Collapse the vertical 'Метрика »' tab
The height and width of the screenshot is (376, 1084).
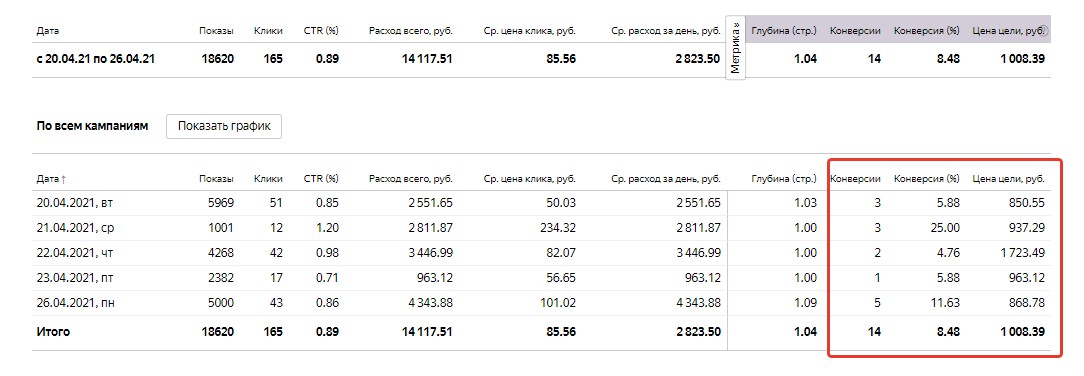click(735, 47)
